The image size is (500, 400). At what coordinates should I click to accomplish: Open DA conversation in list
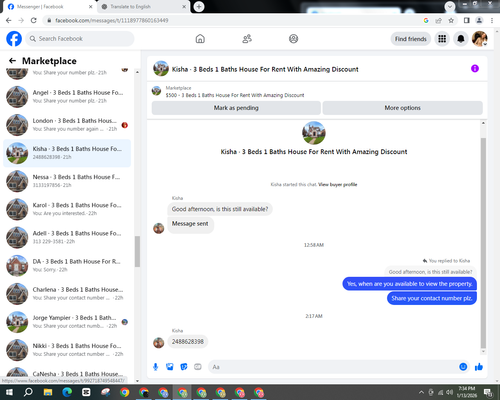[x=67, y=266]
